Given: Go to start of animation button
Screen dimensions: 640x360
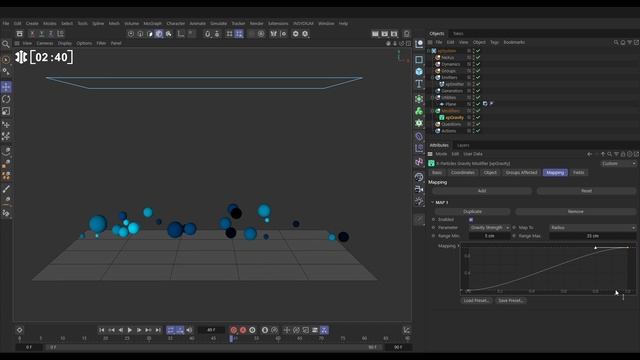Looking at the screenshot, I should click(x=102, y=330).
